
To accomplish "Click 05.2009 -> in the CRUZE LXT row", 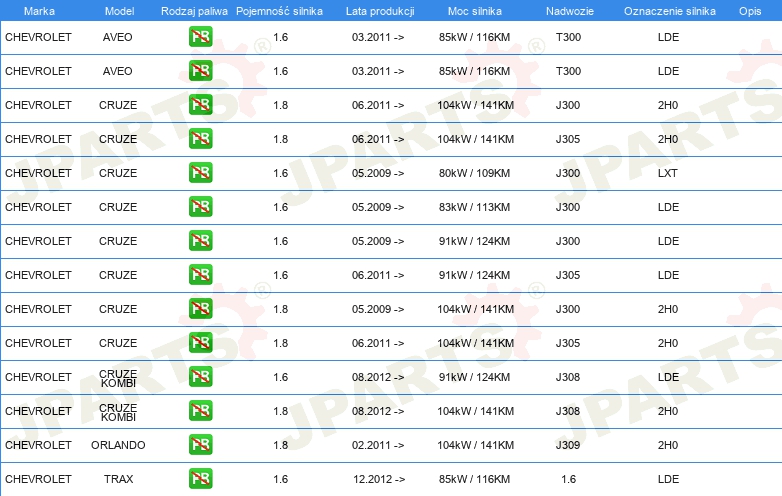I will tap(378, 173).
